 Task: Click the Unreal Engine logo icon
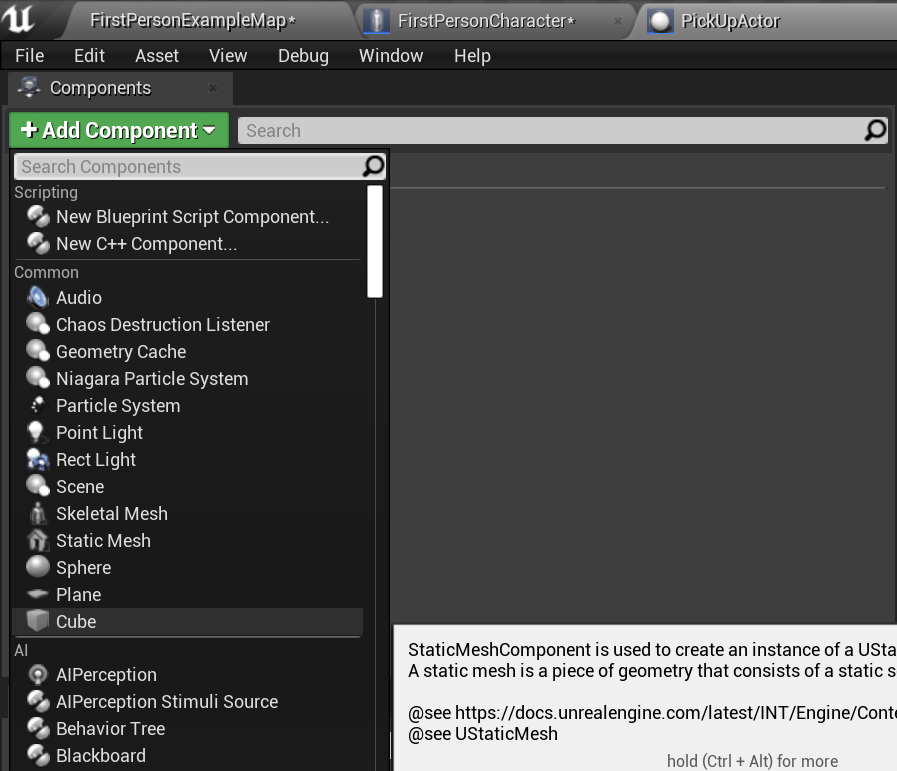click(x=18, y=19)
